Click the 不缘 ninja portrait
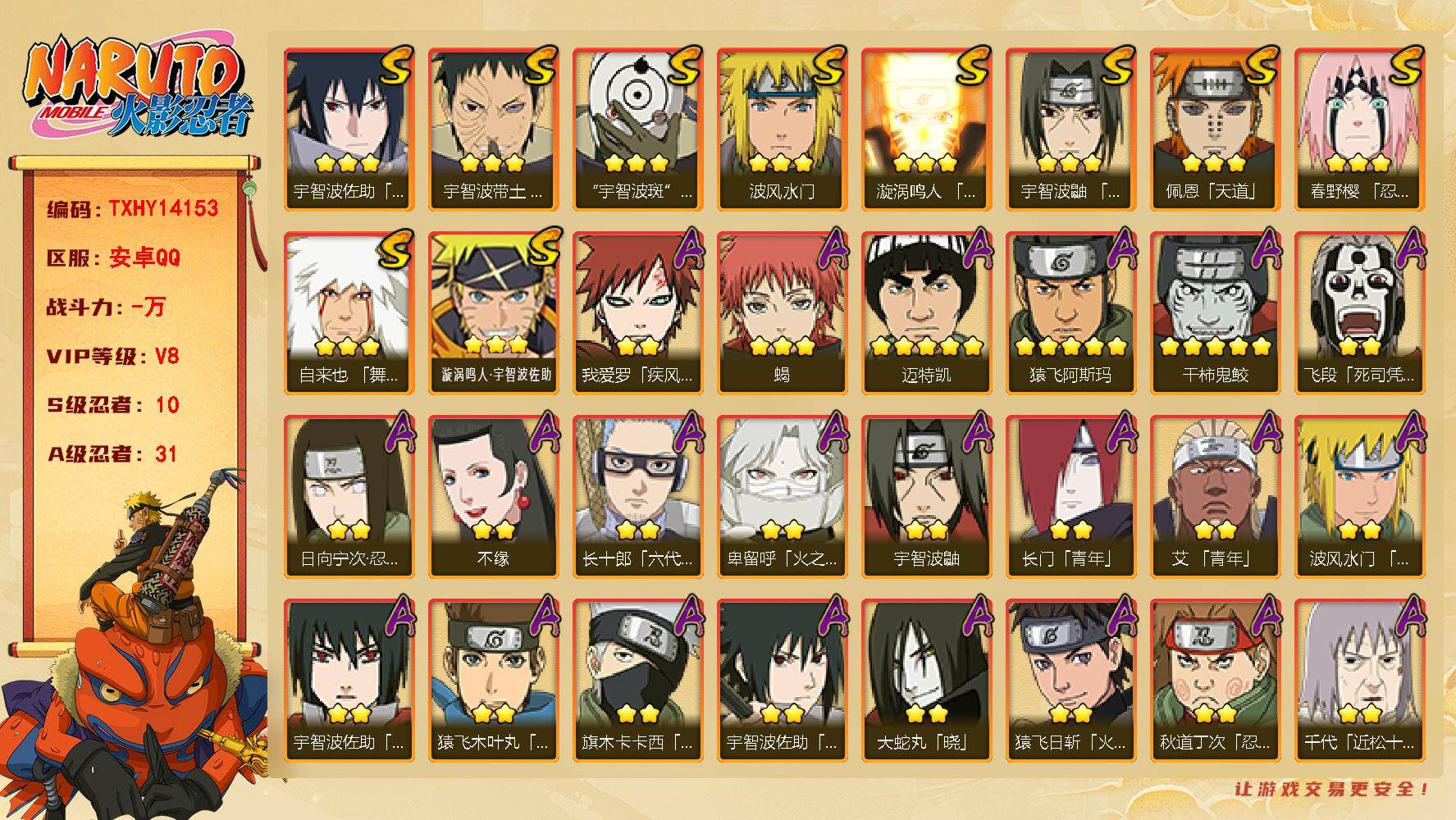 493,497
